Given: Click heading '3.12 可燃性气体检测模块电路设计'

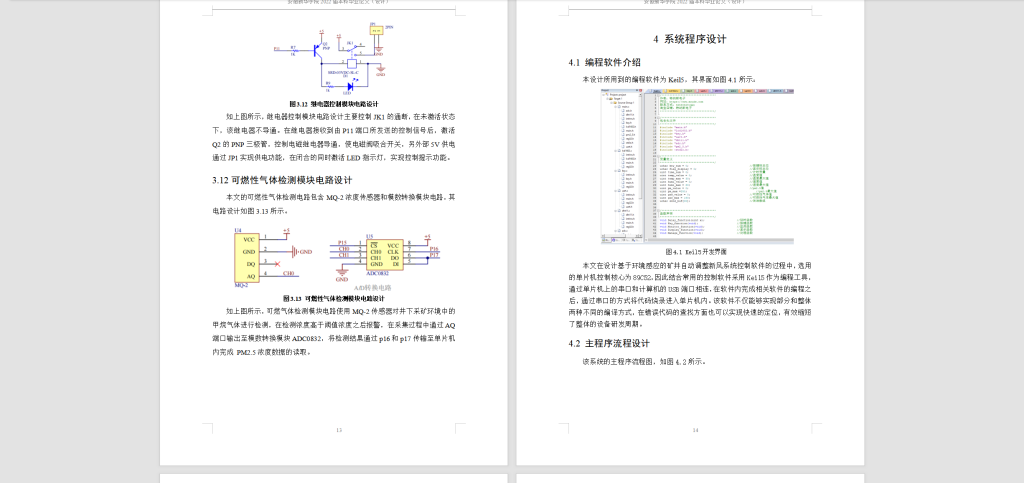Looking at the screenshot, I should coord(282,180).
